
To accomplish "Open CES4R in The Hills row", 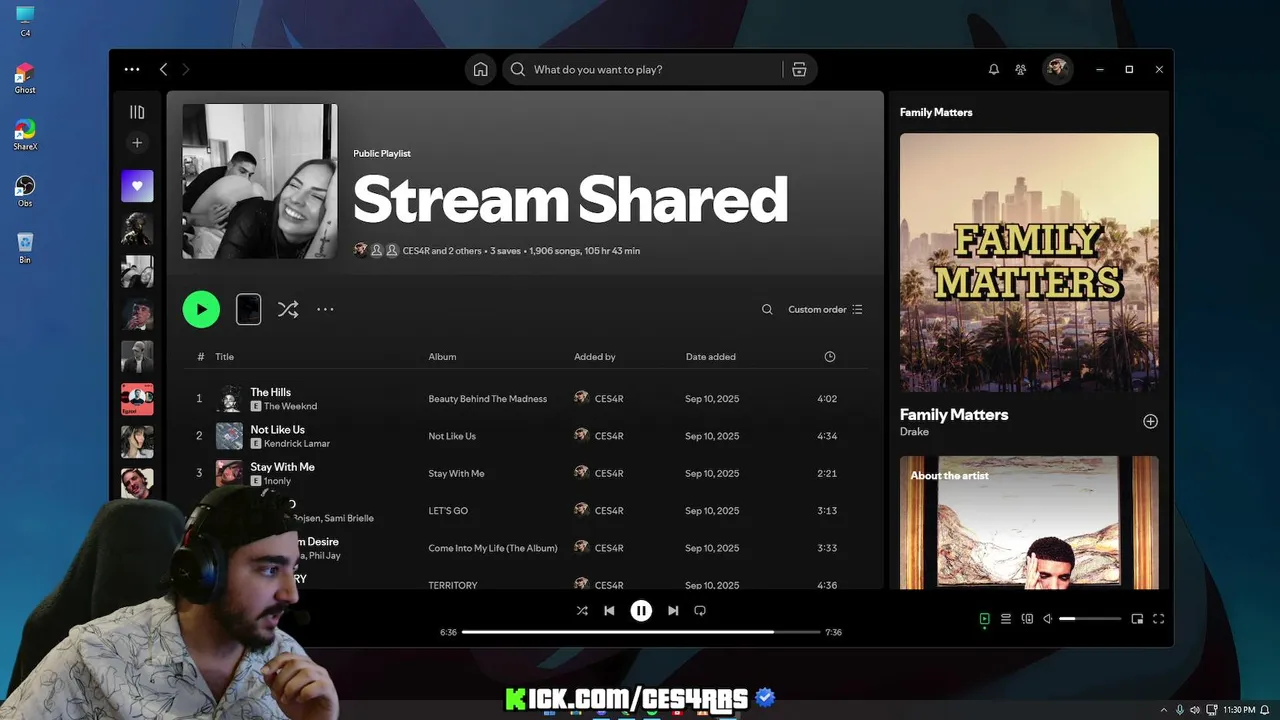I will (609, 399).
